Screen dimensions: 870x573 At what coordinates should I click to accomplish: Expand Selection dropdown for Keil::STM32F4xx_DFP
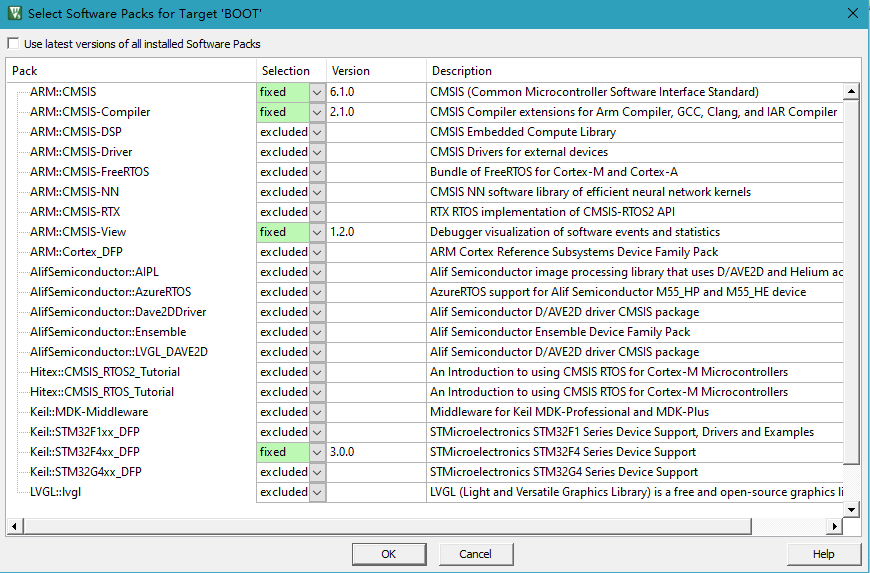[317, 452]
